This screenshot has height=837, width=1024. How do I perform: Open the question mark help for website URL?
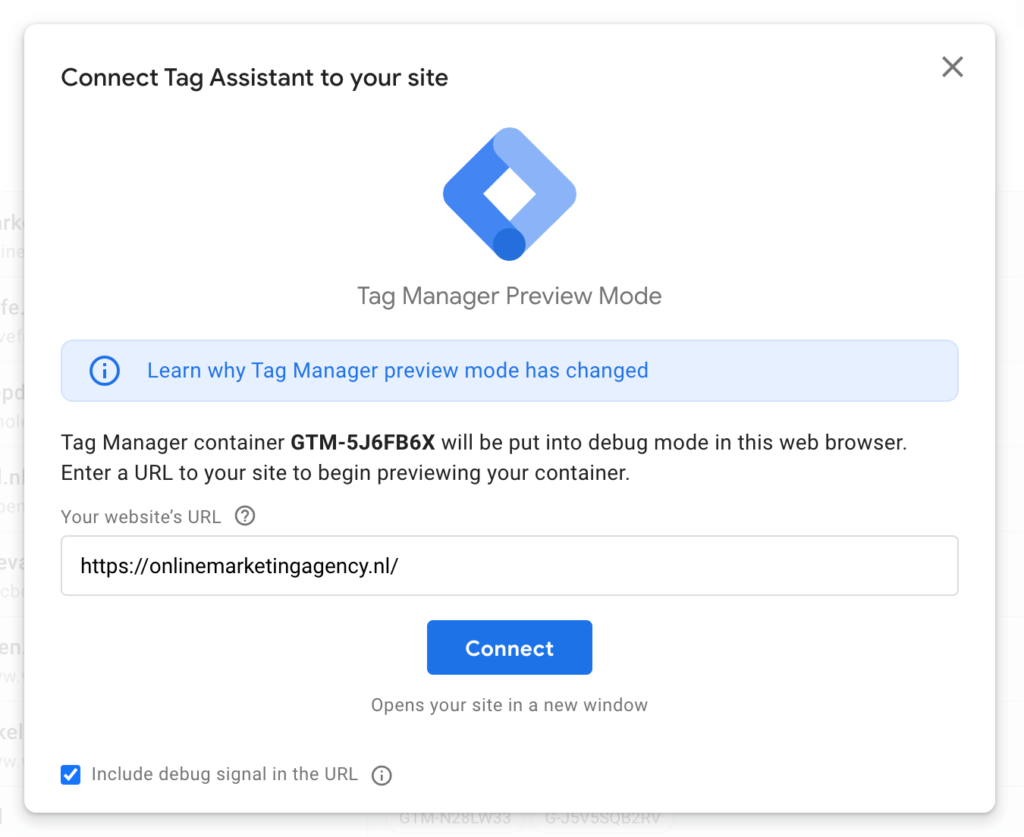click(245, 517)
